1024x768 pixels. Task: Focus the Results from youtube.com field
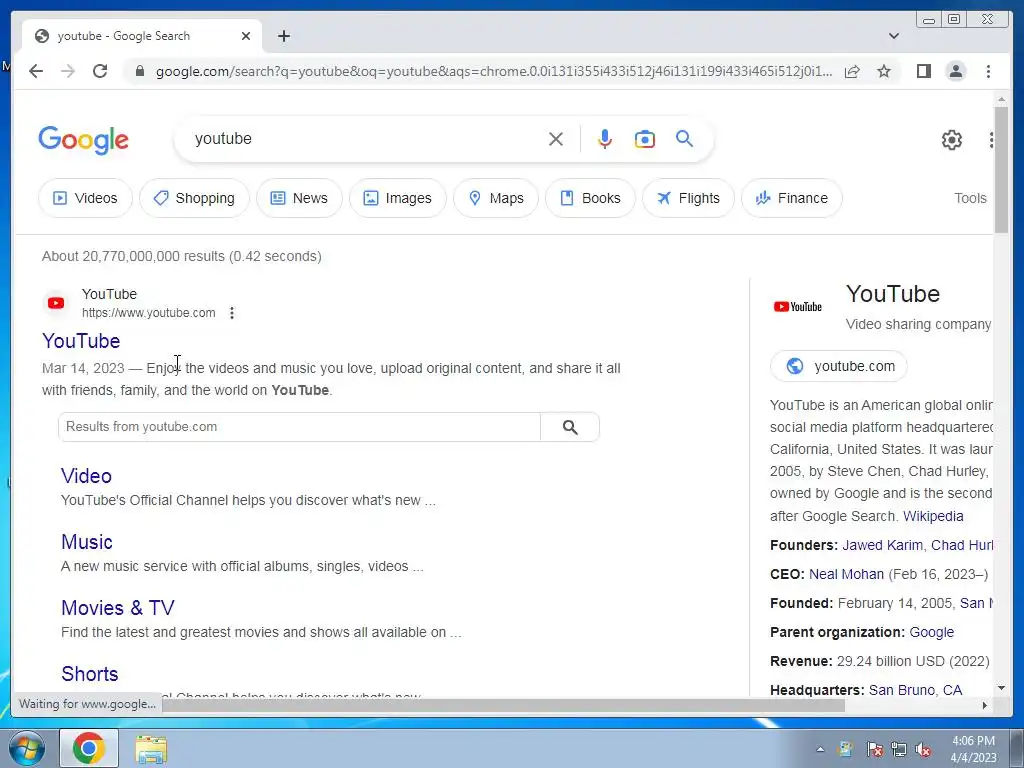(299, 427)
